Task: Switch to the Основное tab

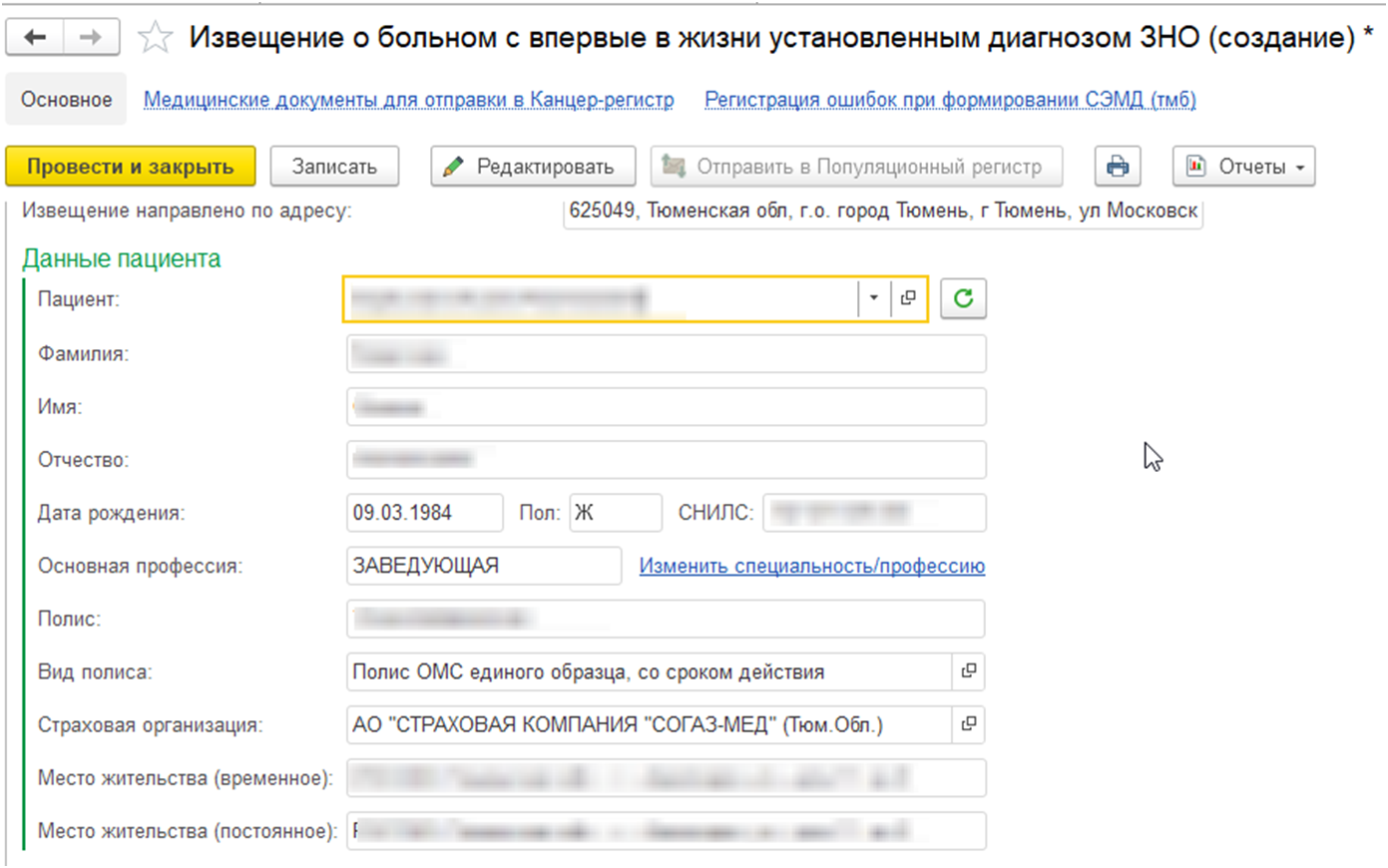Action: (x=67, y=100)
